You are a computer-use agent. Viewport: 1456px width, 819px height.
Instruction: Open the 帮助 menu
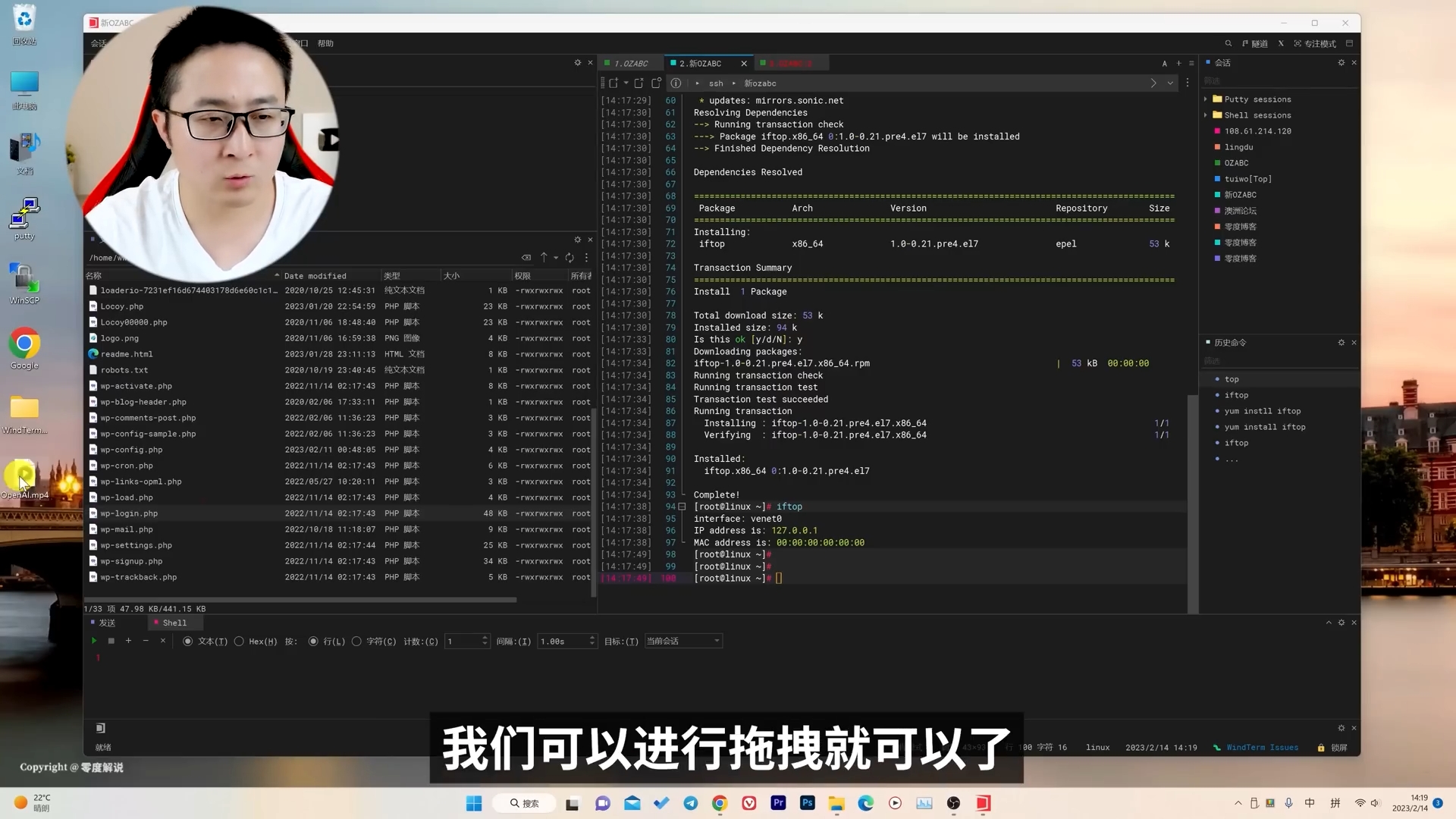pos(325,43)
